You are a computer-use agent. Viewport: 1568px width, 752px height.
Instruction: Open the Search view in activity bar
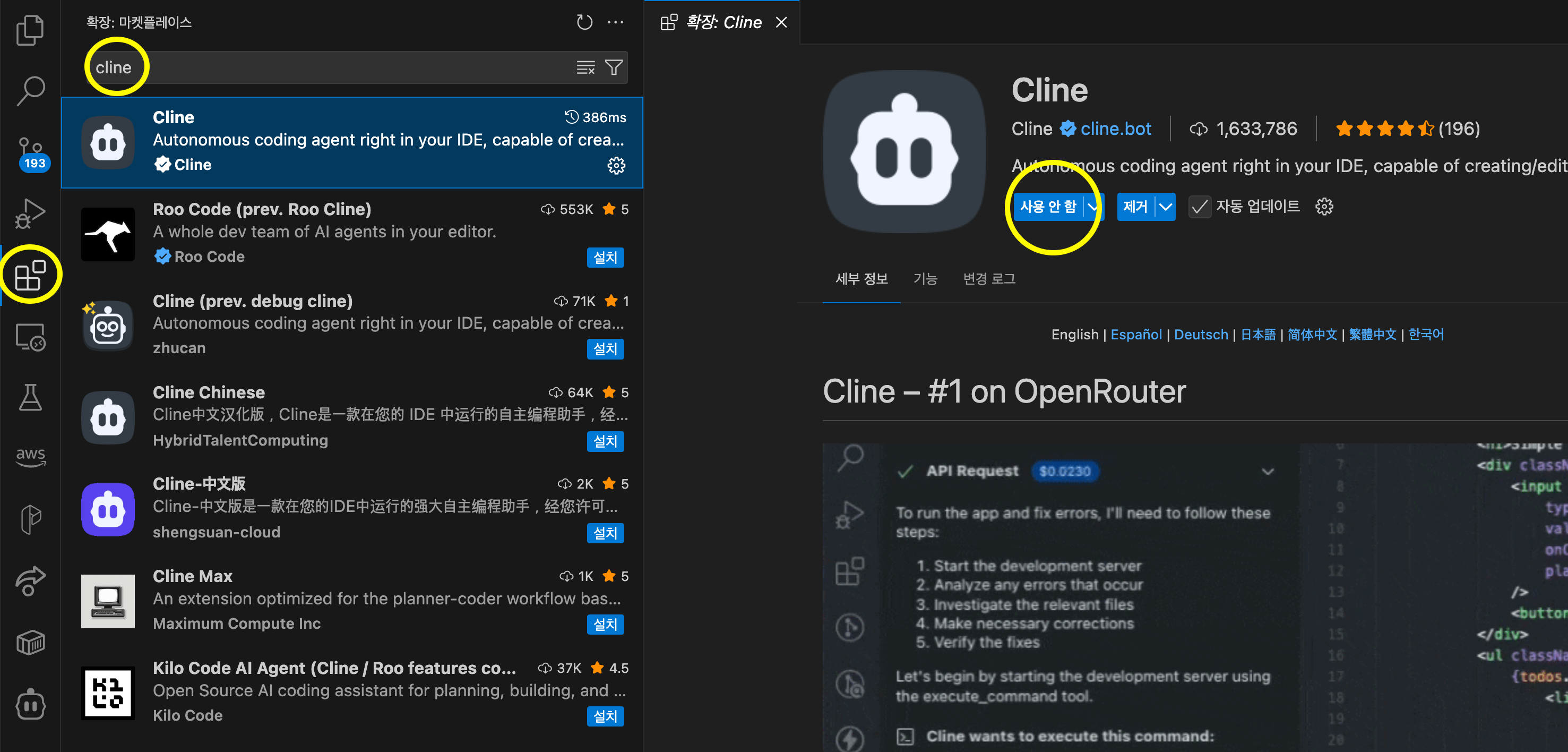tap(30, 90)
